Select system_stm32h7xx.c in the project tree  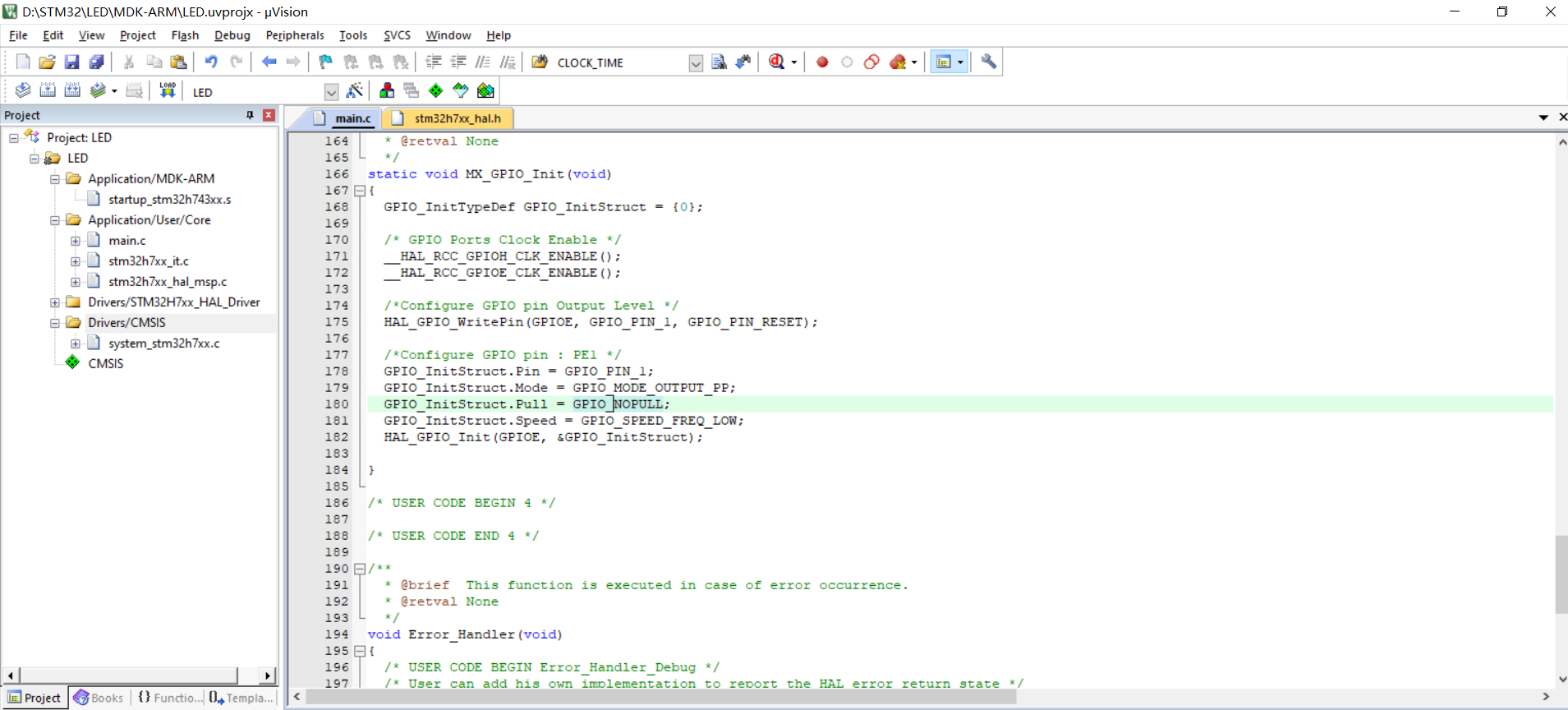[x=163, y=343]
